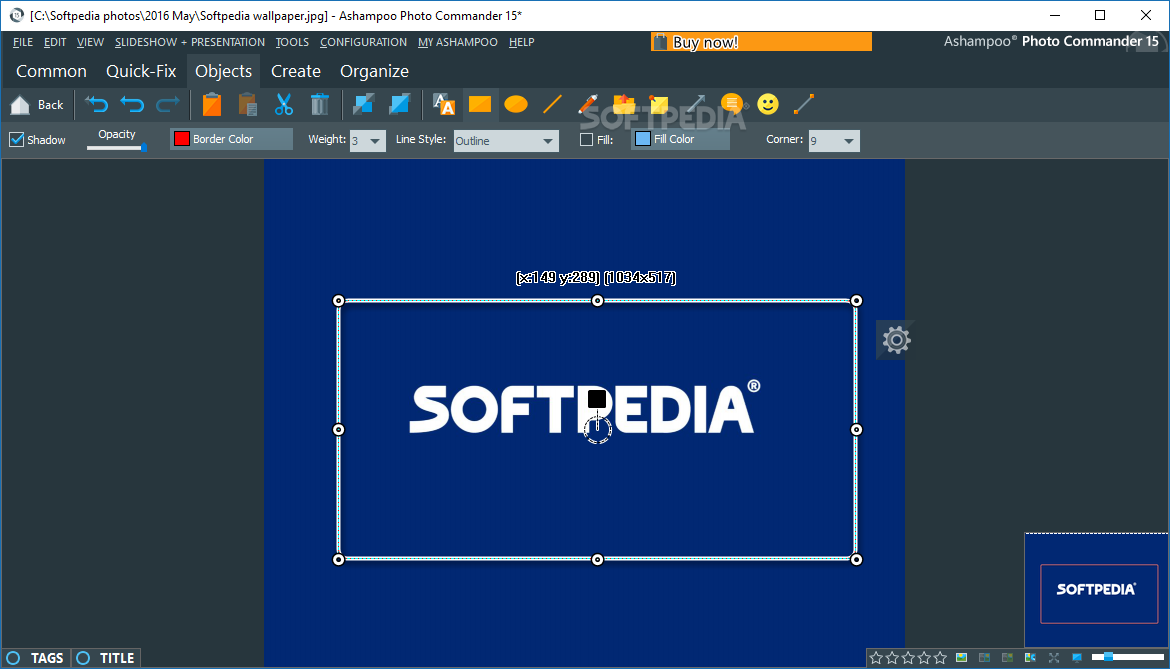Select the Text object tool
Image resolution: width=1170 pixels, height=669 pixels.
(x=443, y=104)
